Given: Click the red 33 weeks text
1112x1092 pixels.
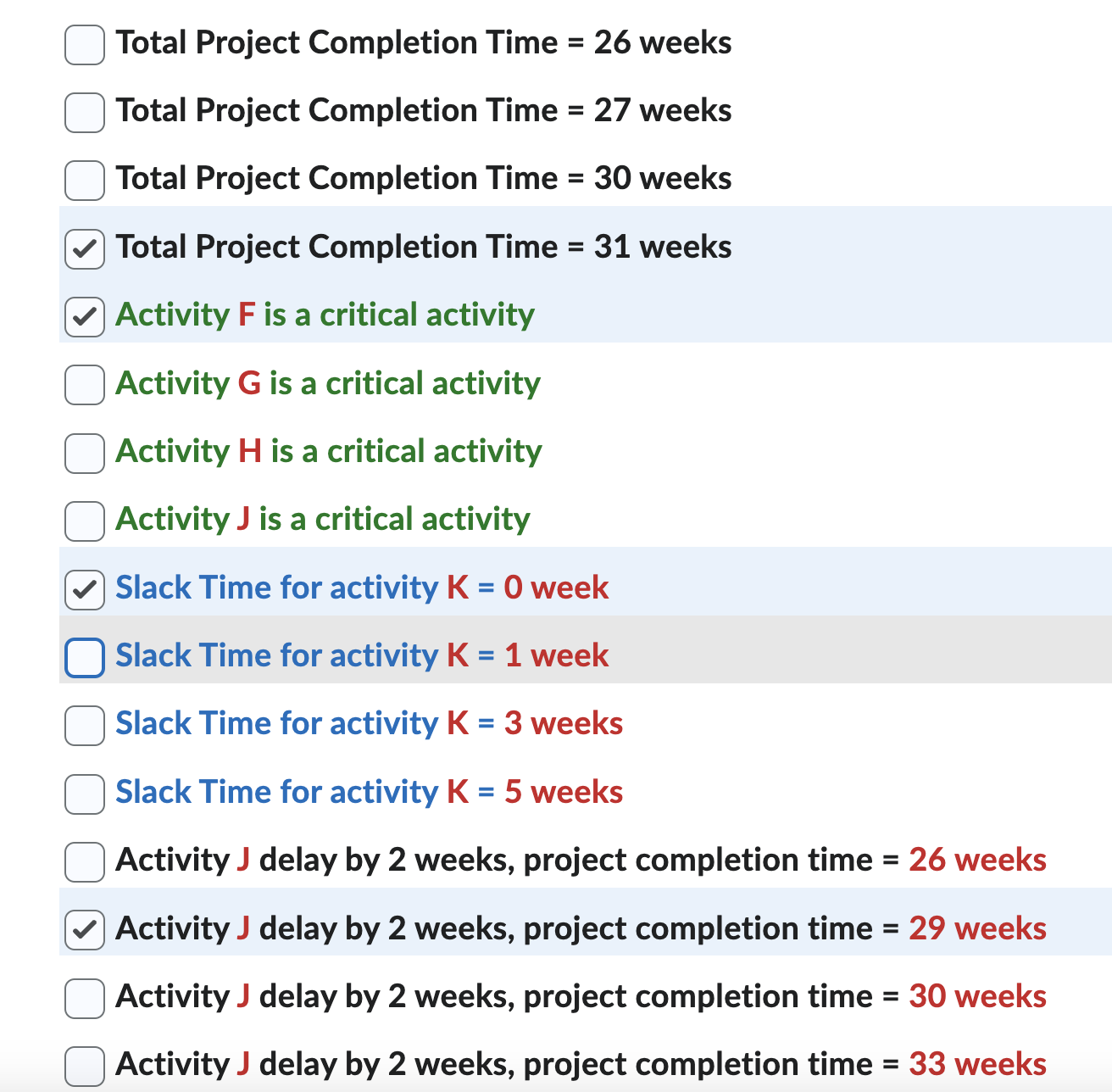Looking at the screenshot, I should coord(975,1064).
